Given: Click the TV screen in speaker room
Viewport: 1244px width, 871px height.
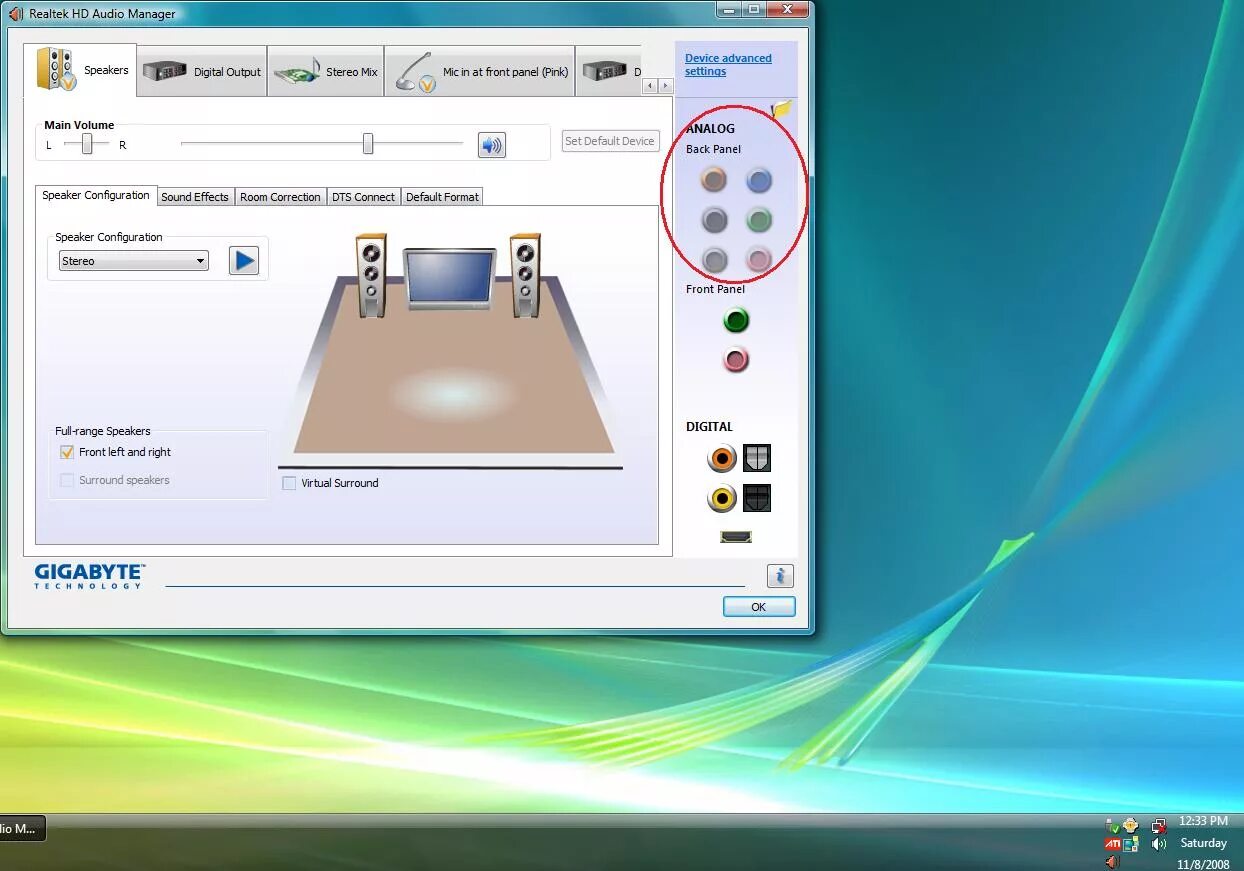Looking at the screenshot, I should point(449,277).
